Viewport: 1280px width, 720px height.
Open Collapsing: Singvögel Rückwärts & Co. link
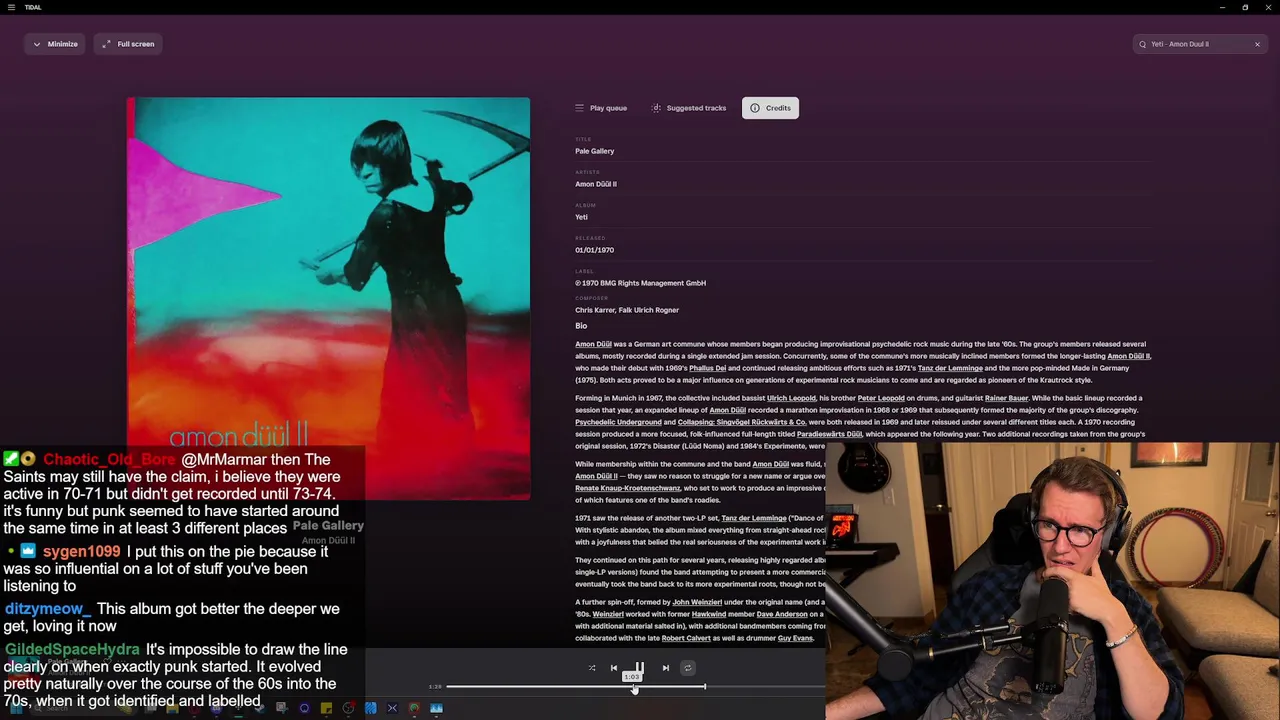741,422
